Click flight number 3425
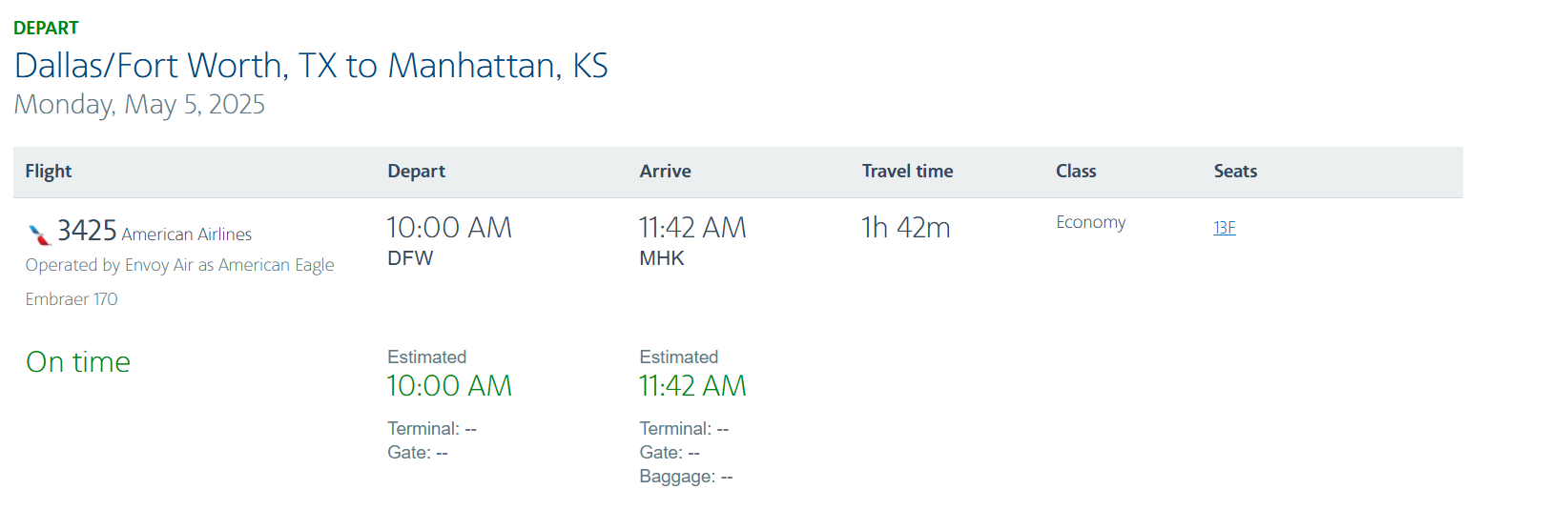Viewport: 1568px width, 510px height. (x=87, y=231)
